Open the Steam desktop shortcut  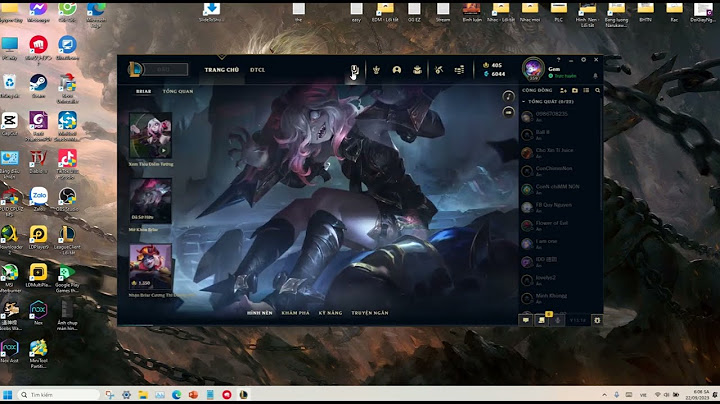(x=38, y=86)
